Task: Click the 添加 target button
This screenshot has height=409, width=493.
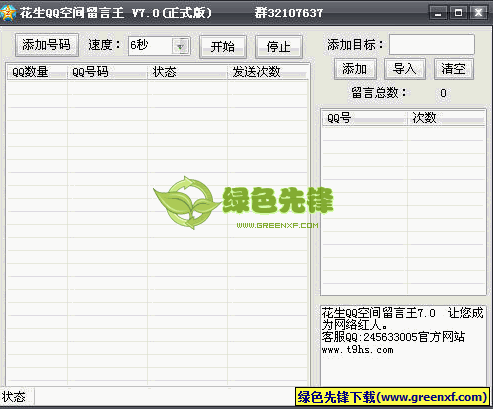Action: tap(355, 69)
